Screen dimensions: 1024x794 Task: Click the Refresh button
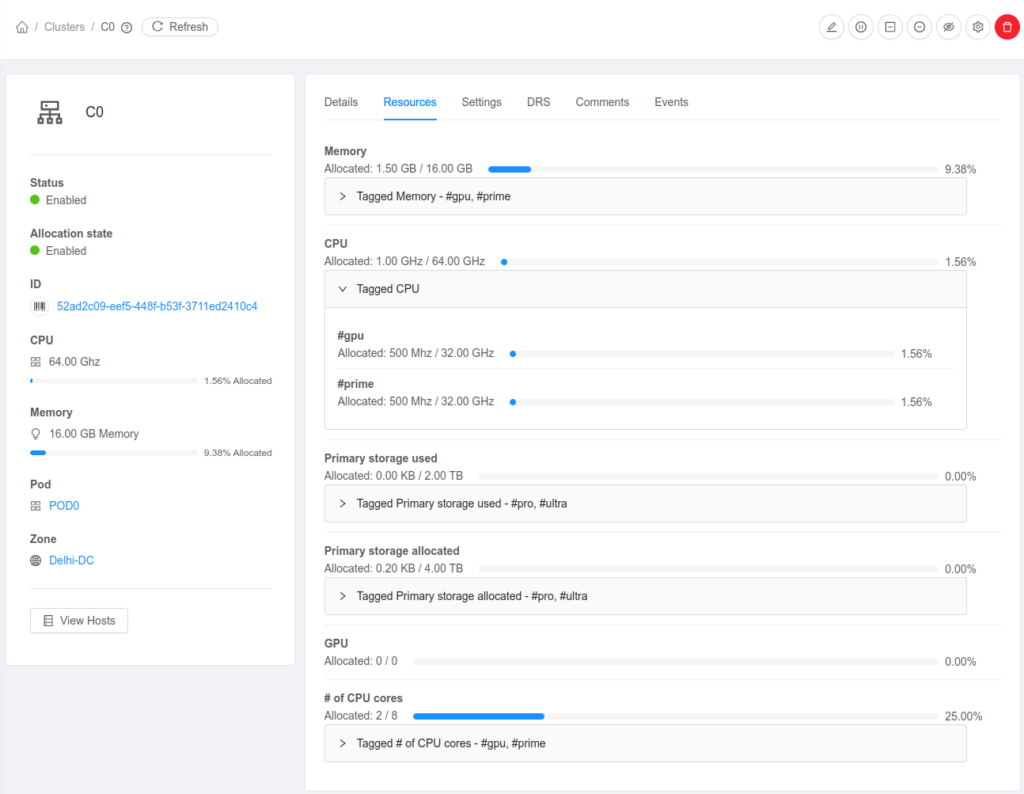click(x=180, y=27)
